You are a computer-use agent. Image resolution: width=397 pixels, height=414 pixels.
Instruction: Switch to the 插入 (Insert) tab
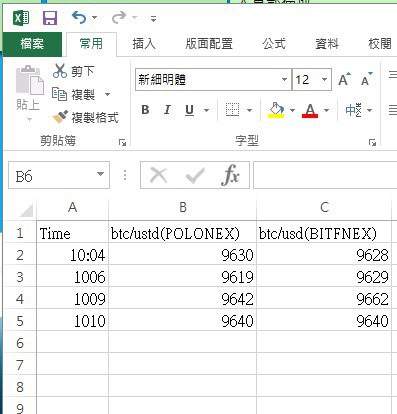point(144,44)
